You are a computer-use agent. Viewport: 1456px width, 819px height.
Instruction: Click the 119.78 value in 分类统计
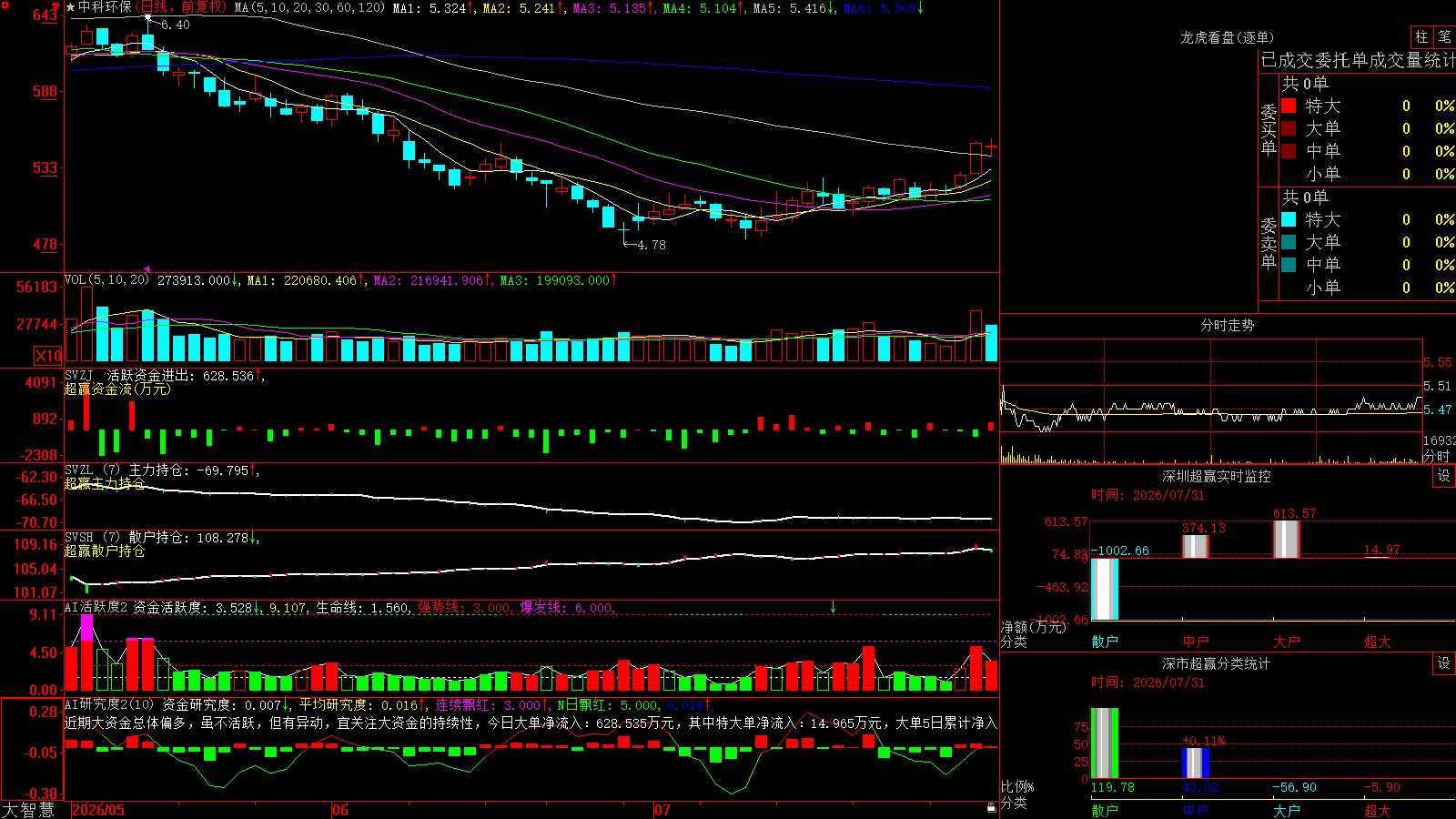tap(1113, 787)
